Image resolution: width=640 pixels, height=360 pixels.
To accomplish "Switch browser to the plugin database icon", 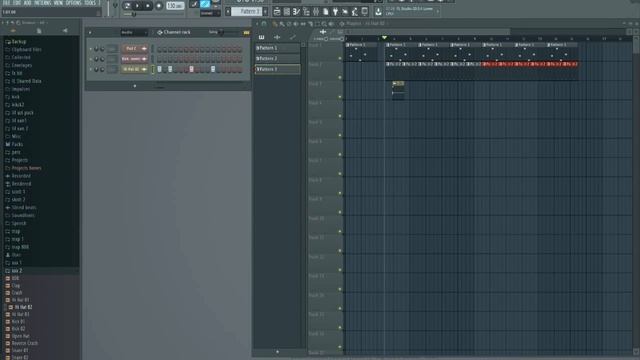I will (64, 31).
